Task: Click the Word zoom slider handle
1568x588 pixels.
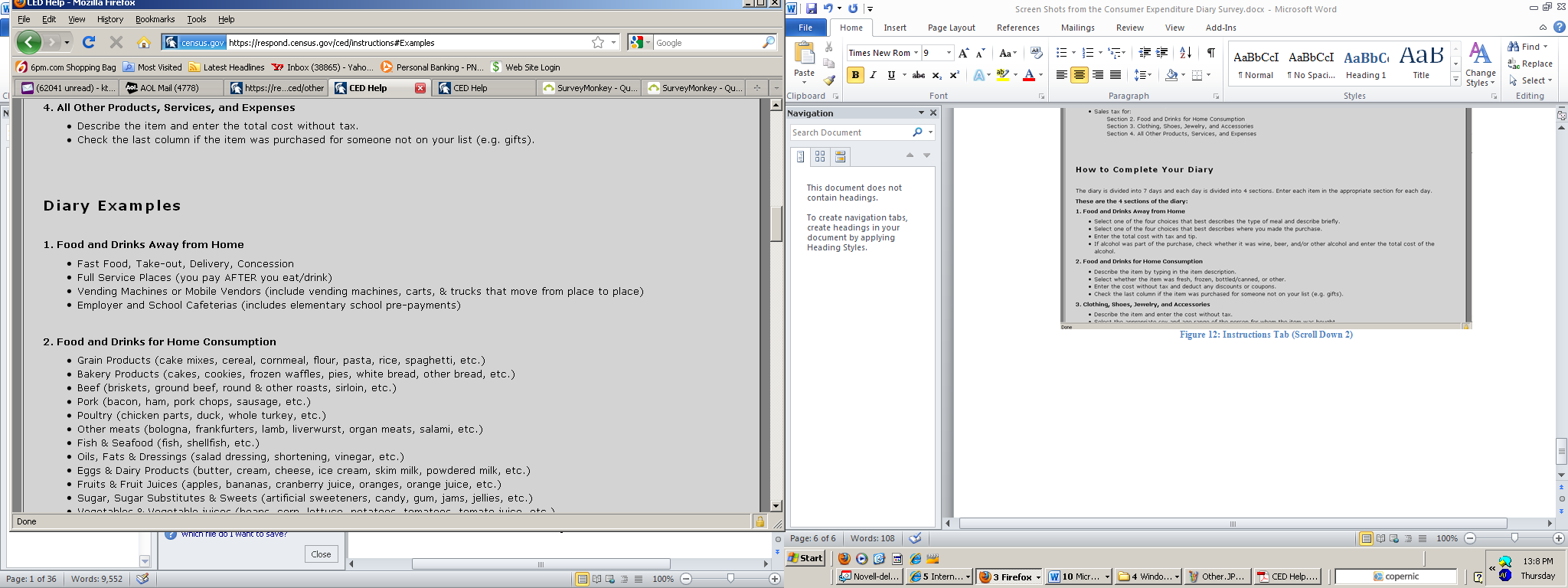Action: point(1514,538)
